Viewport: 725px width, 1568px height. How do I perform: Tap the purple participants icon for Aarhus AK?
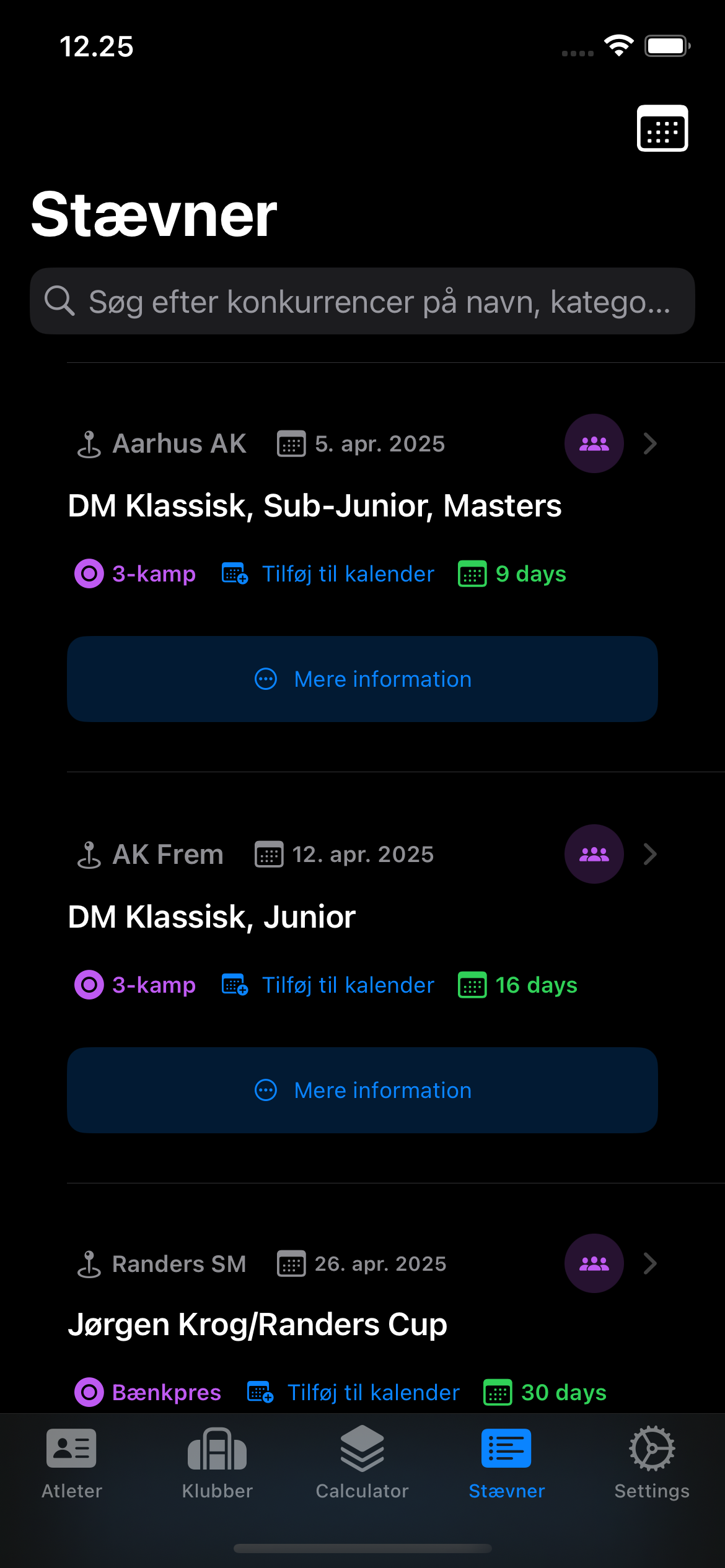click(x=594, y=443)
